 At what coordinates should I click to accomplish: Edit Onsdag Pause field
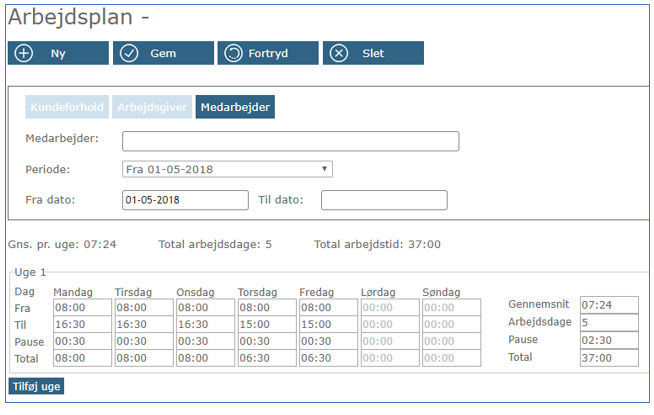coord(206,341)
